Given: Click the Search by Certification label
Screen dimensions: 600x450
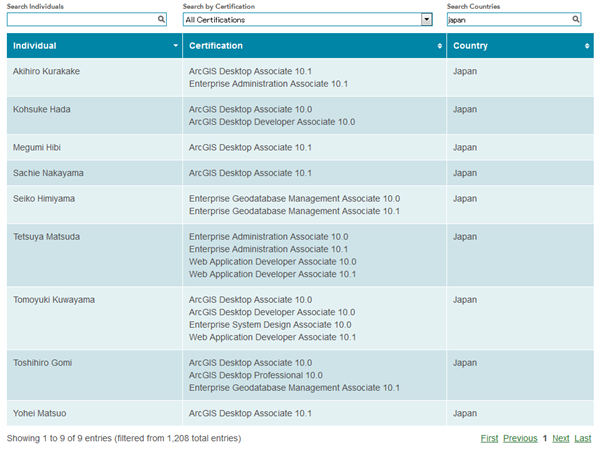Looking at the screenshot, I should pos(219,7).
